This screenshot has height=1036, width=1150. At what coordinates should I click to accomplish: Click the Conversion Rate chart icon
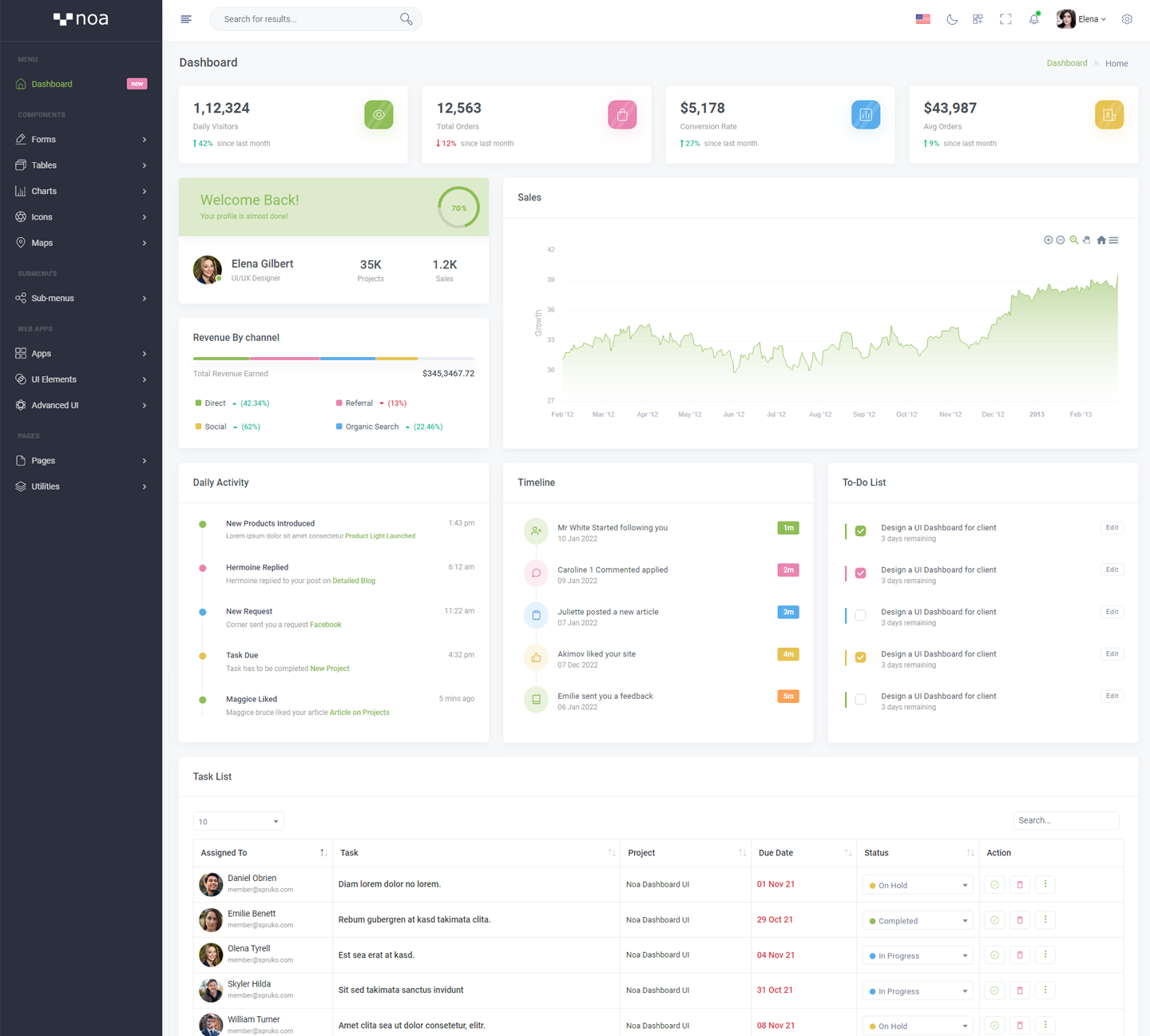(866, 114)
